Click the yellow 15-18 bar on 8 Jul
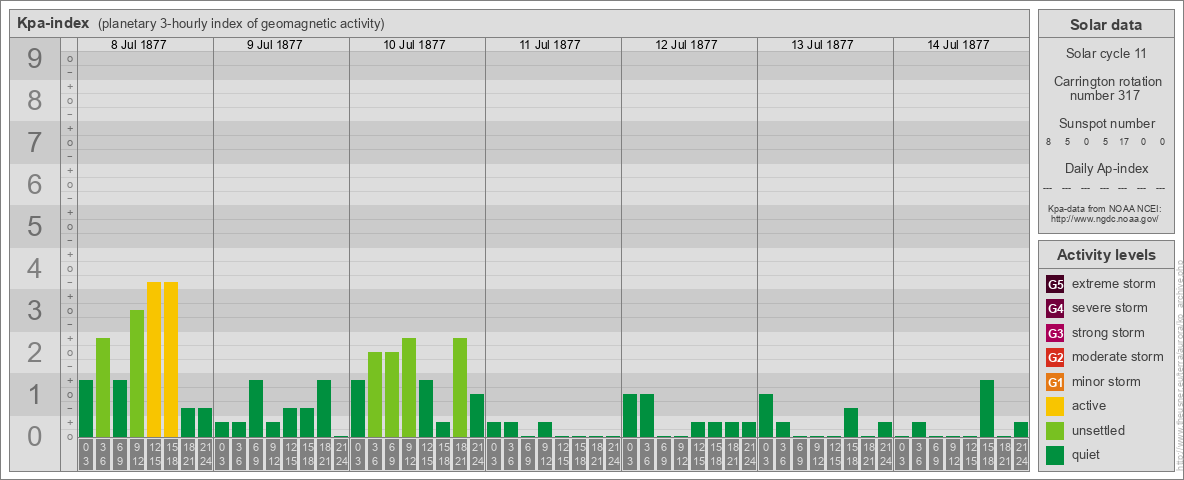 click(x=171, y=359)
